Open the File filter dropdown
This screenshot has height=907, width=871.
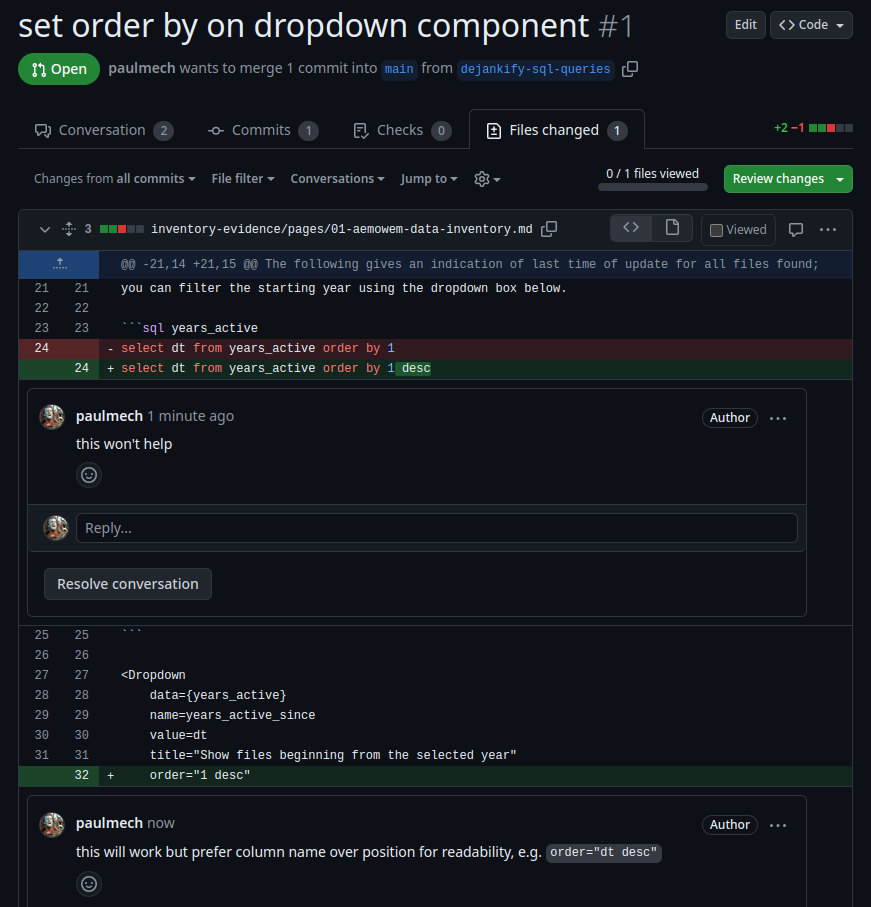(x=243, y=179)
